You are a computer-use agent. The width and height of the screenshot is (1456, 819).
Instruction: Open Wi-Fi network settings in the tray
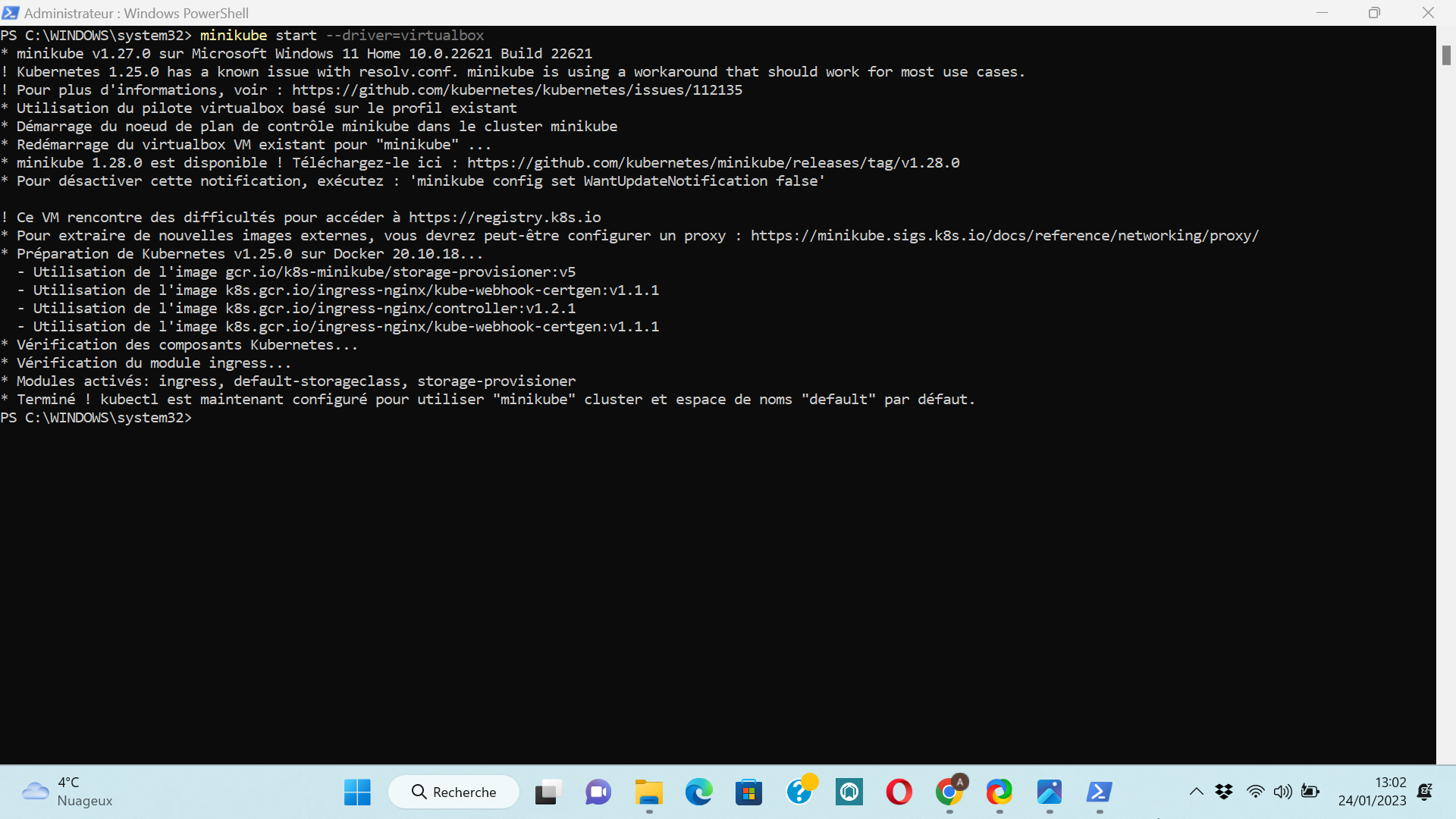[1256, 792]
